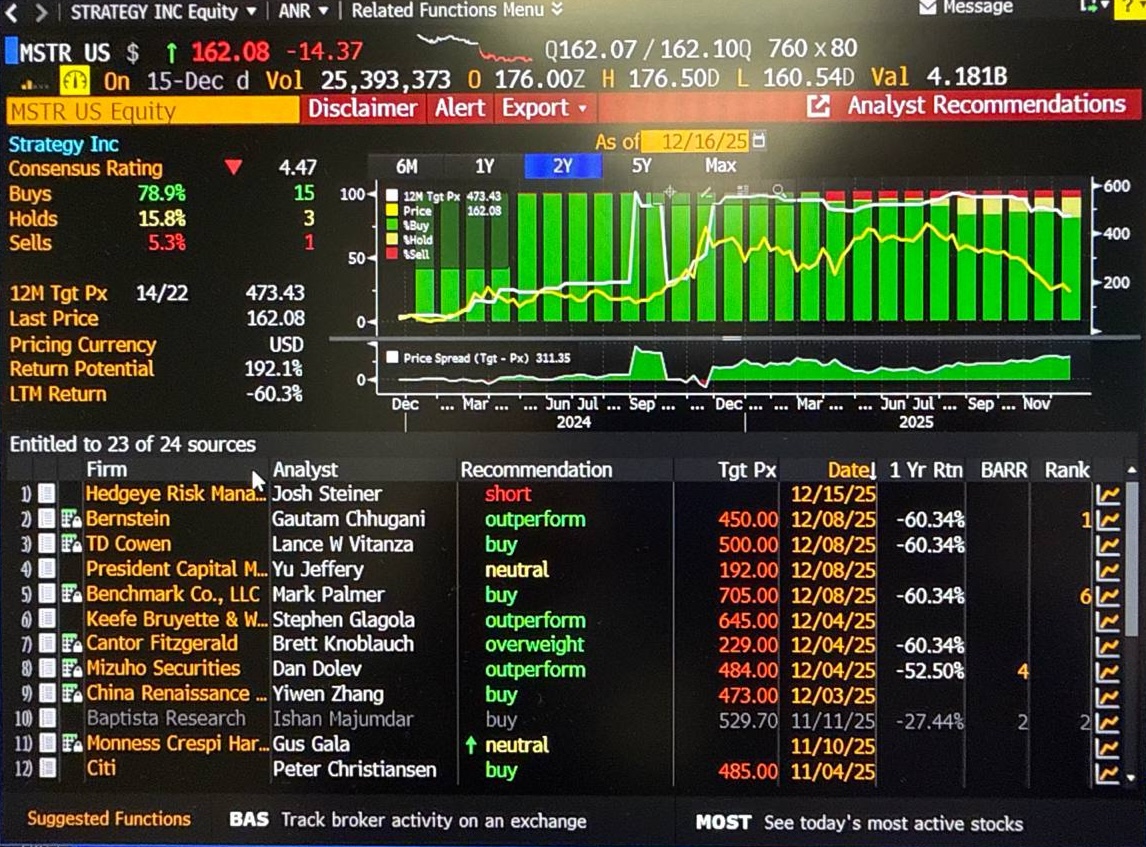Tick the President Capital row checkbox
The width and height of the screenshot is (1146, 847).
point(47,569)
